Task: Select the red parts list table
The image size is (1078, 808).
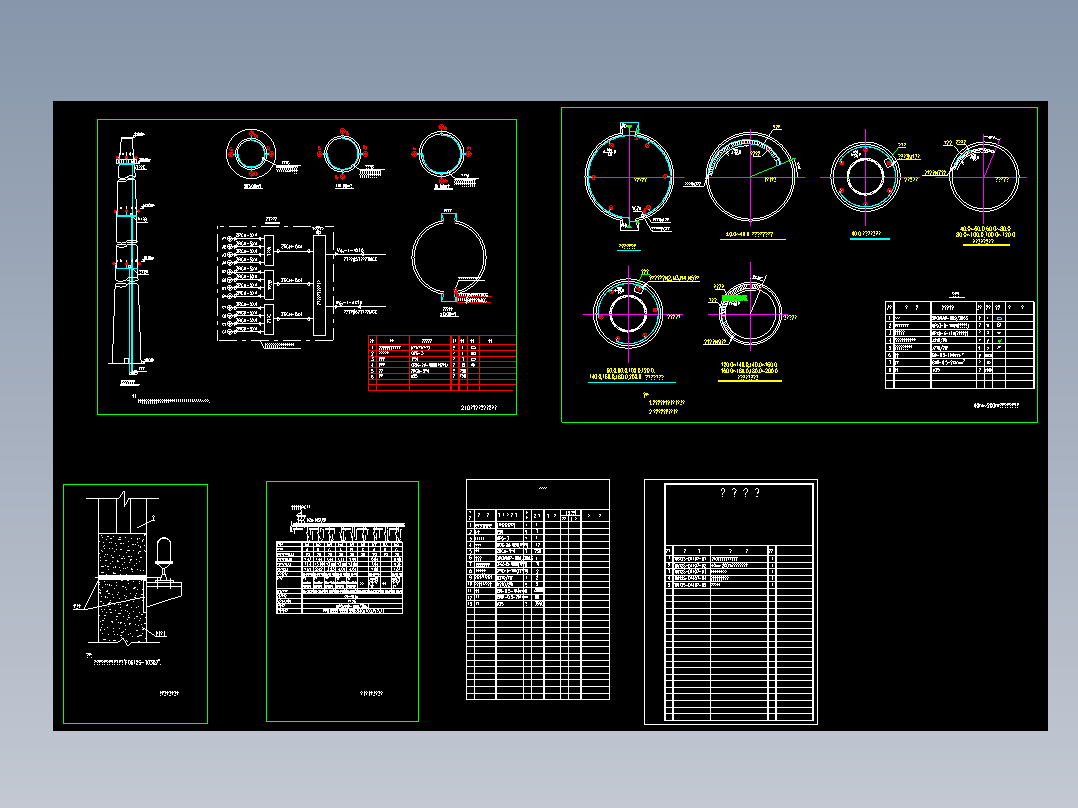Action: [442, 363]
